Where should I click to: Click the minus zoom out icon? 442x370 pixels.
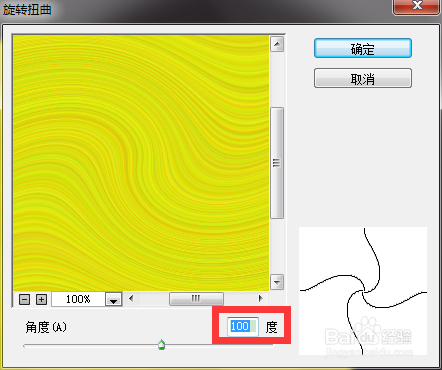click(x=24, y=299)
